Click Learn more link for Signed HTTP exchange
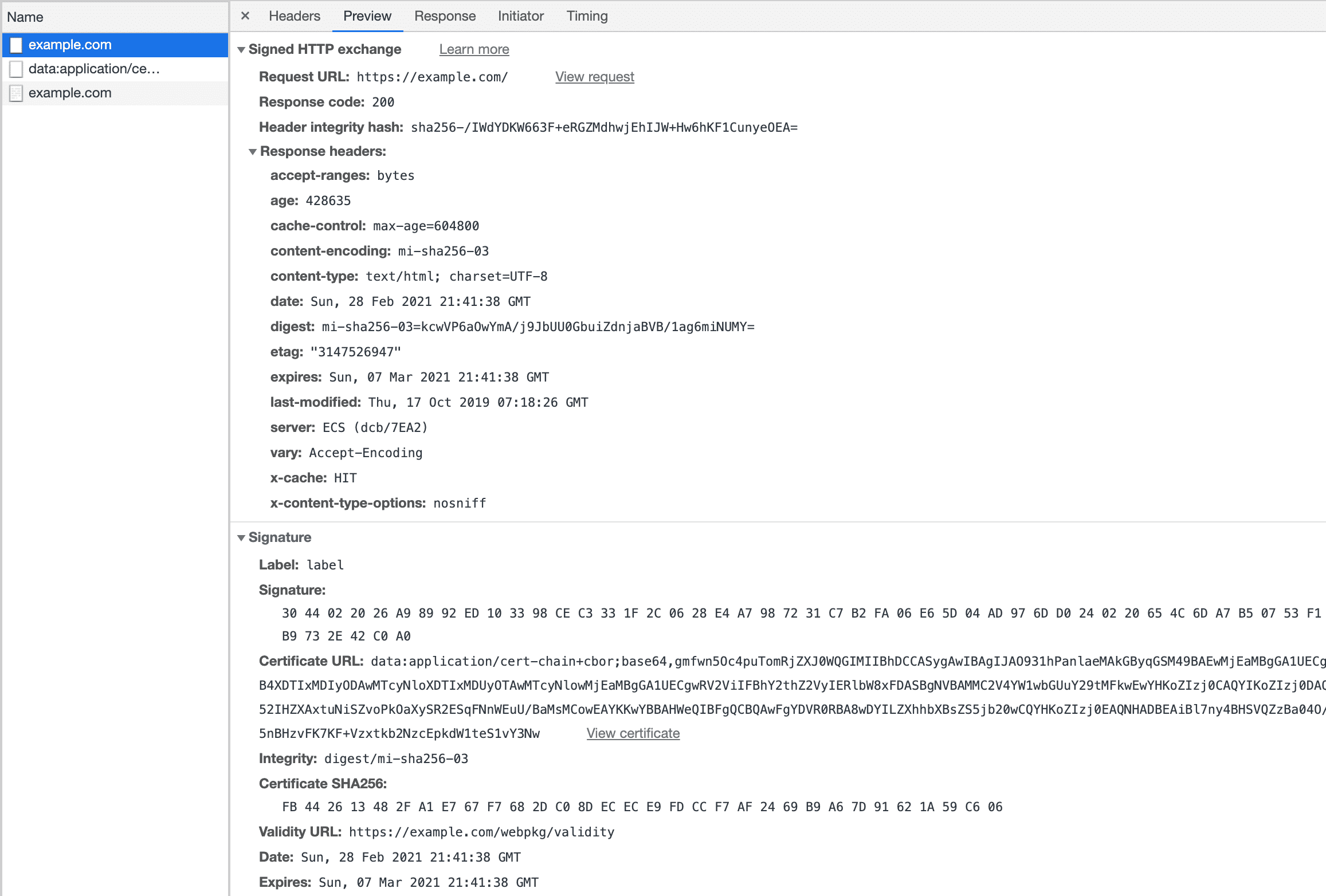This screenshot has width=1326, height=896. click(473, 49)
